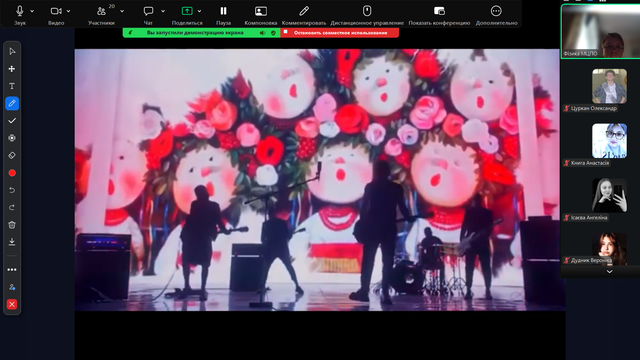Click the Цуркан Олександр name label
This screenshot has height=360, width=640.
[593, 108]
